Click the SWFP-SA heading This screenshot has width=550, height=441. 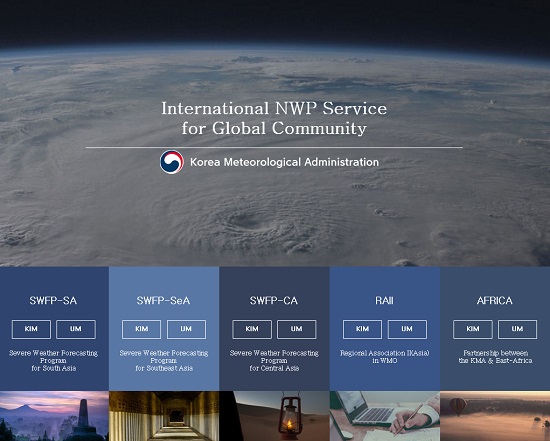(53, 301)
